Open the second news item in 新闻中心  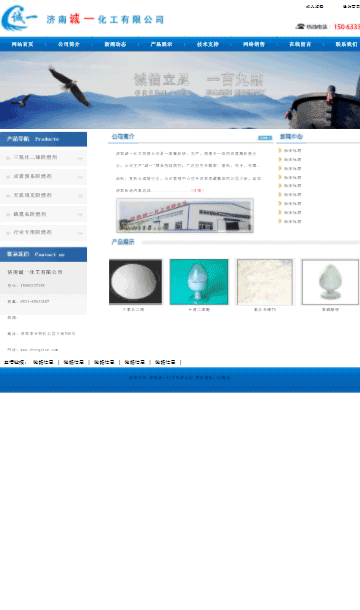coord(292,160)
